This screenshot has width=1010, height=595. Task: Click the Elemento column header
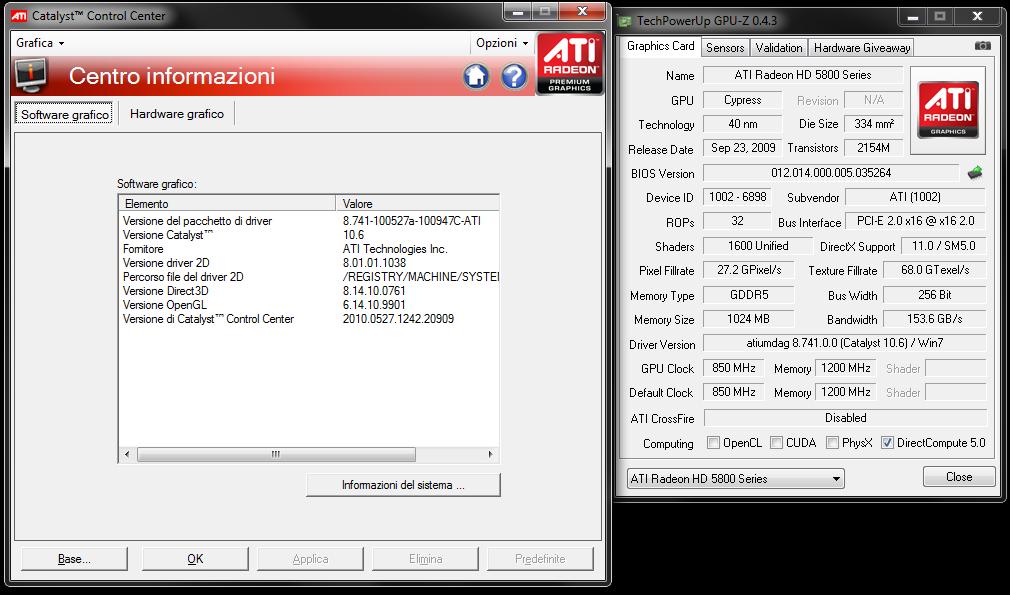[227, 203]
